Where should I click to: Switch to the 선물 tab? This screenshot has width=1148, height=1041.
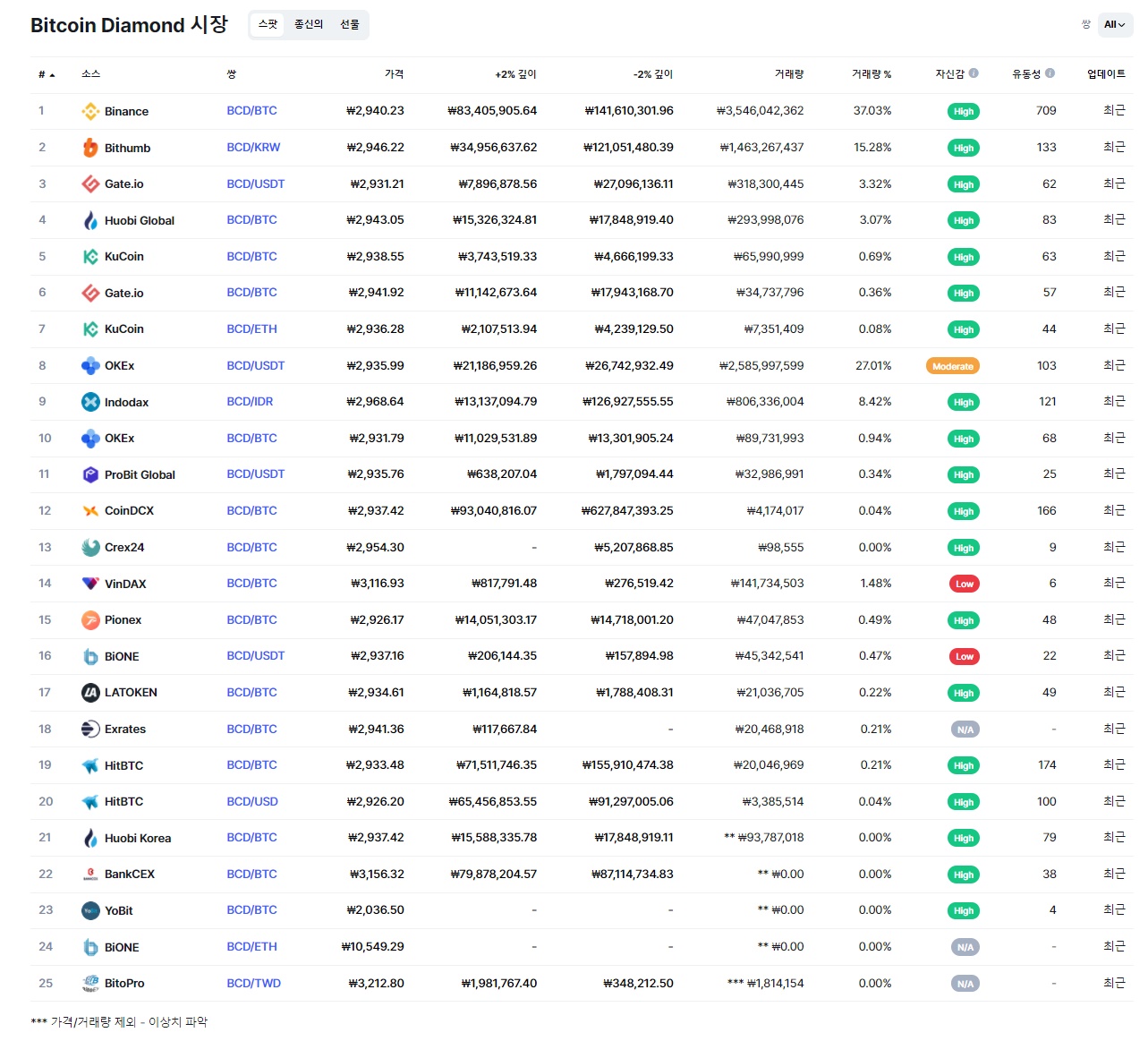point(350,24)
